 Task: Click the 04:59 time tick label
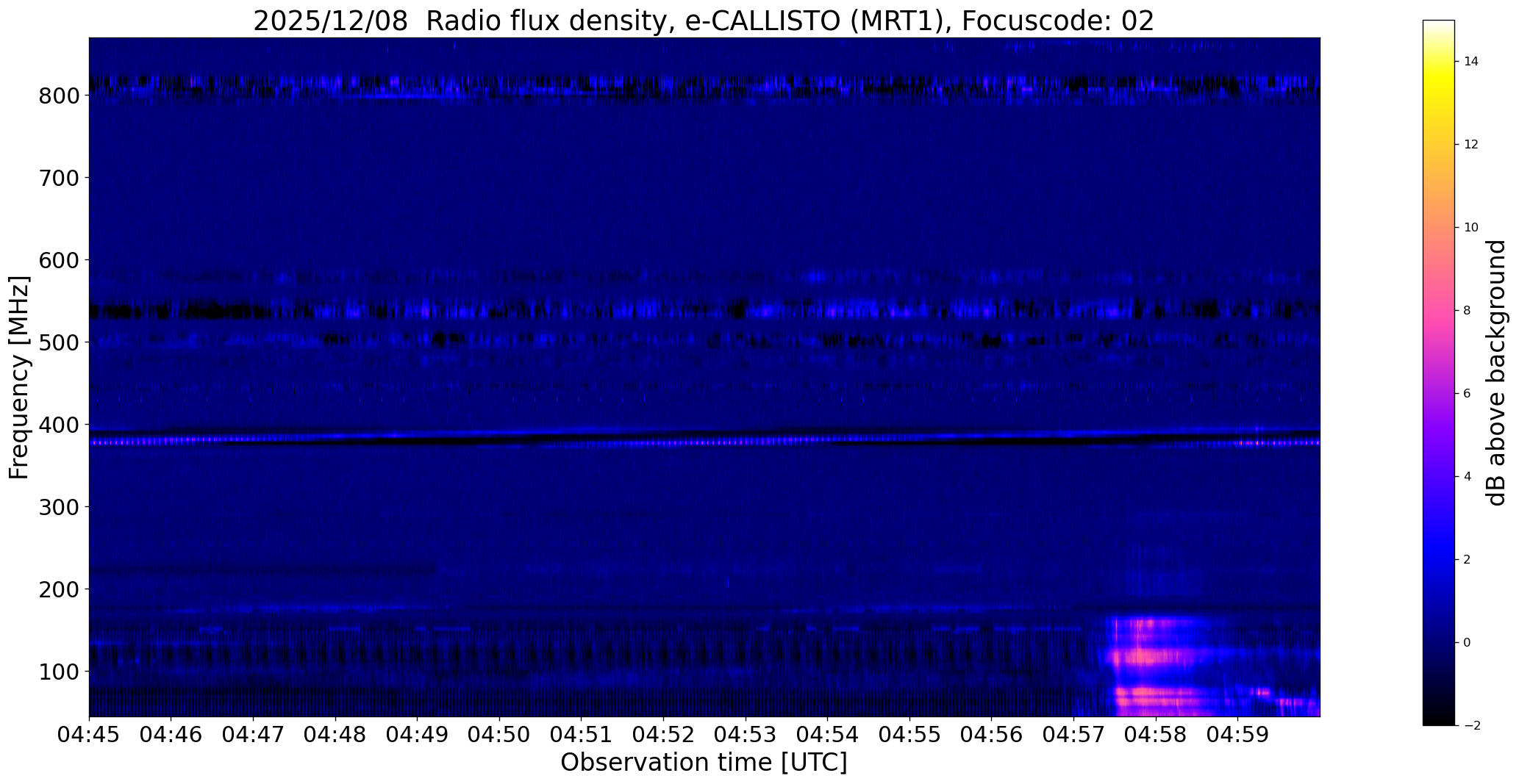click(1238, 734)
